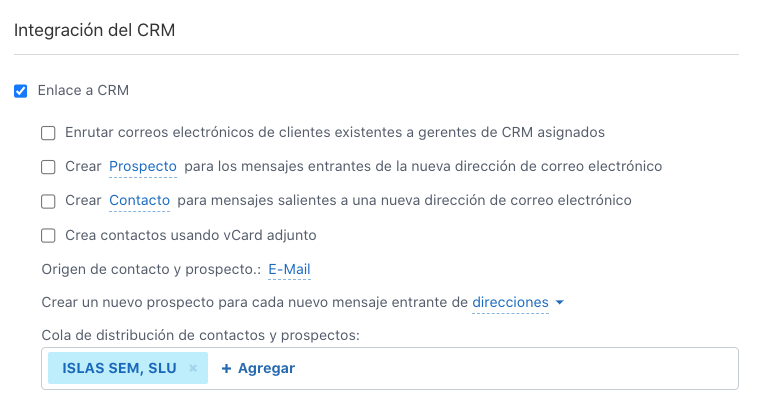Open the Contacto entity type selector

point(140,200)
